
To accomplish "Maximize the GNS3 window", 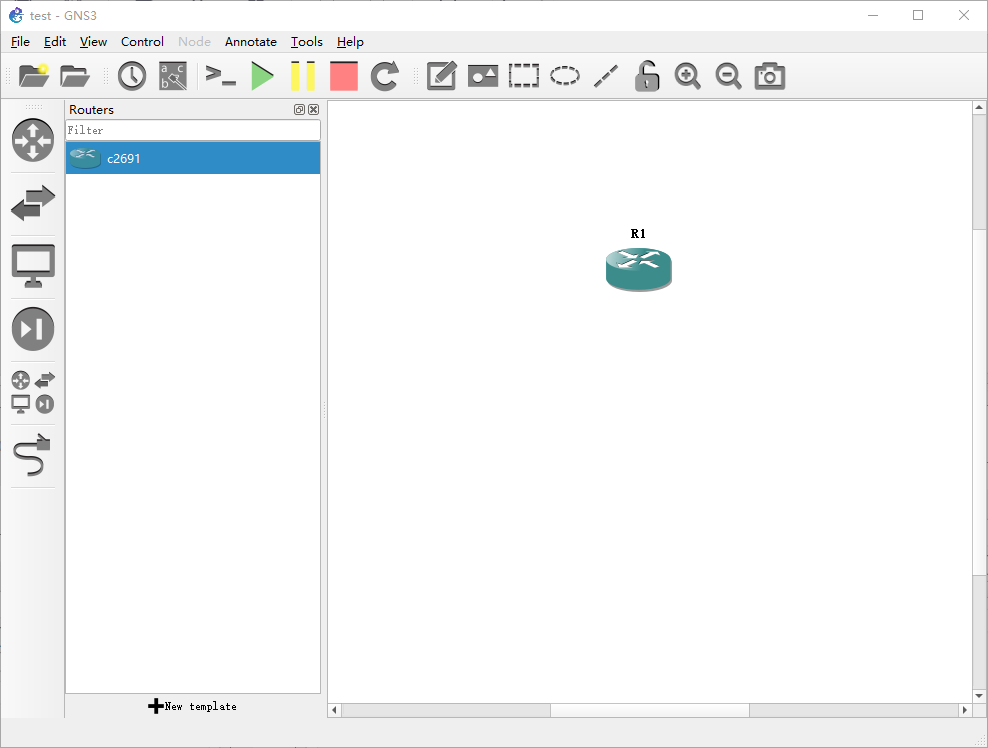I will tap(918, 15).
